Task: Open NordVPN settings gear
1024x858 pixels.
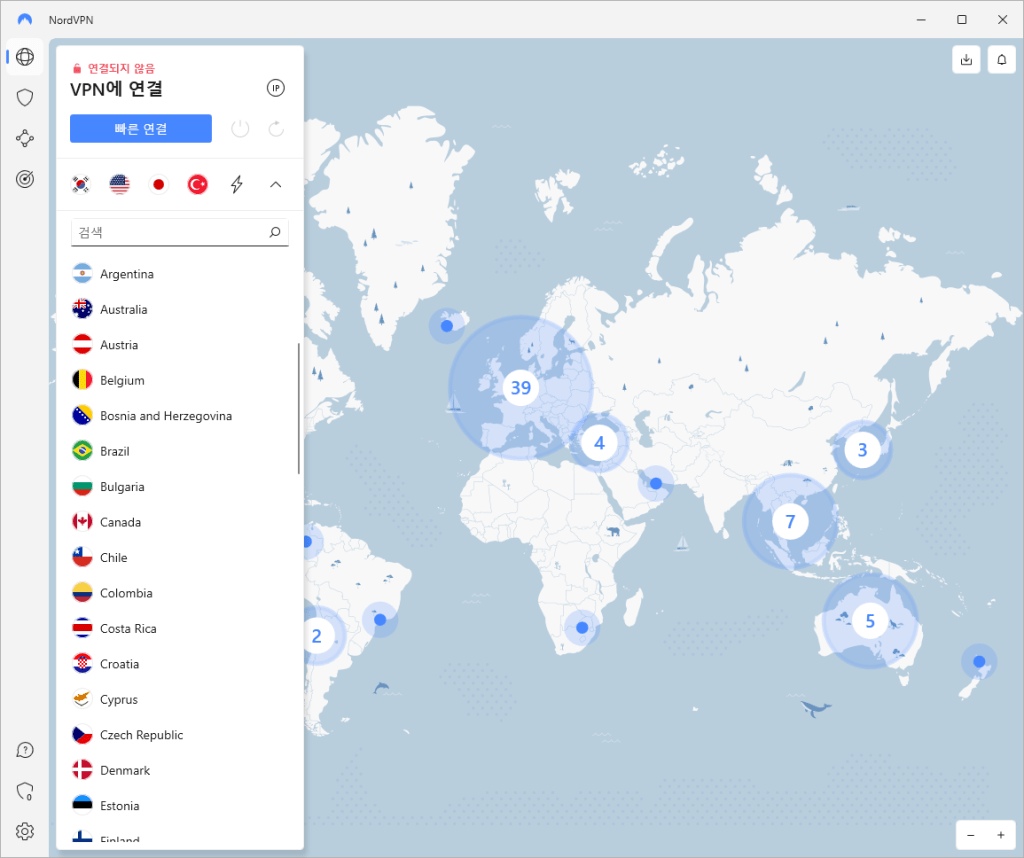Action: coord(24,831)
